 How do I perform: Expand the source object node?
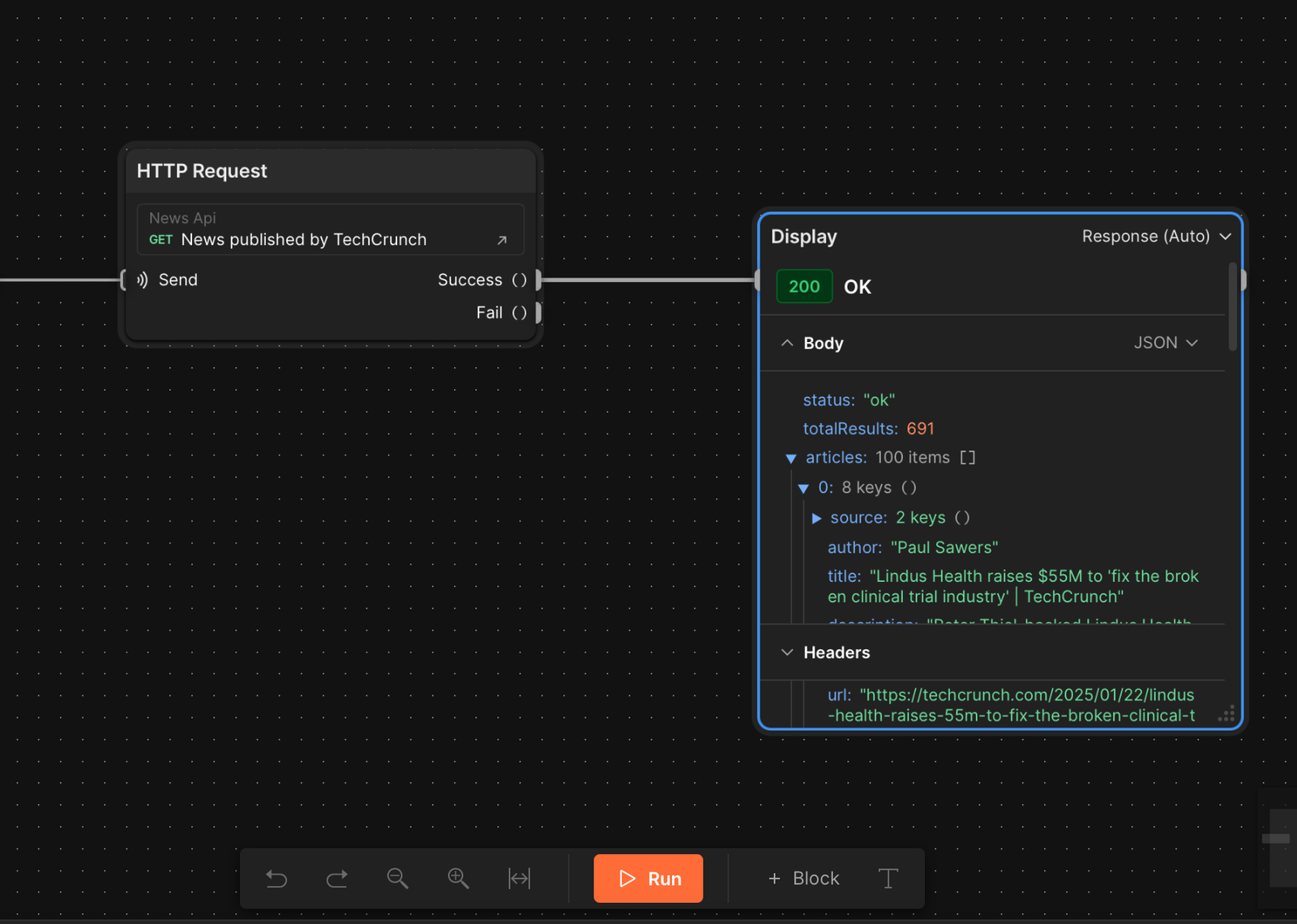817,518
